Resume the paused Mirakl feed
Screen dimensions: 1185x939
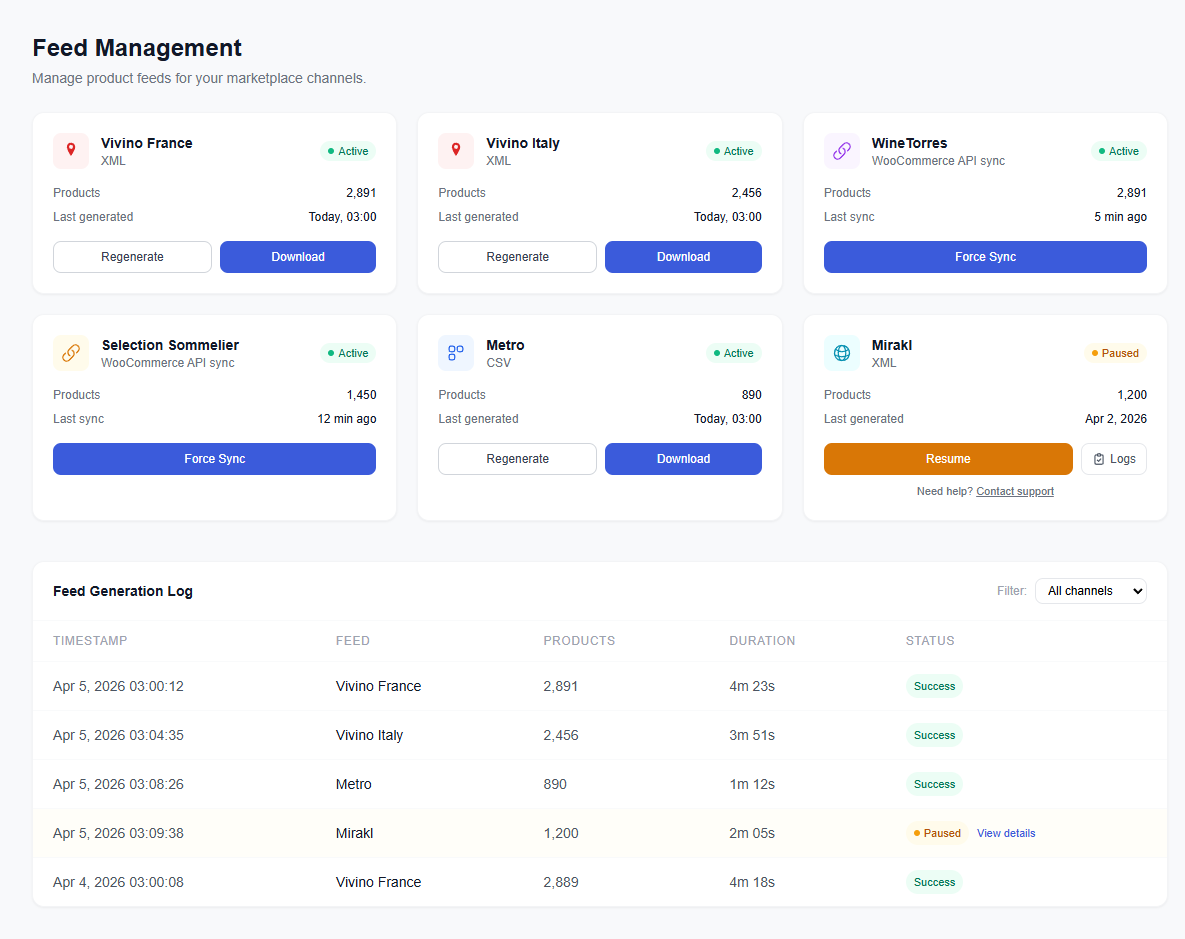tap(948, 459)
